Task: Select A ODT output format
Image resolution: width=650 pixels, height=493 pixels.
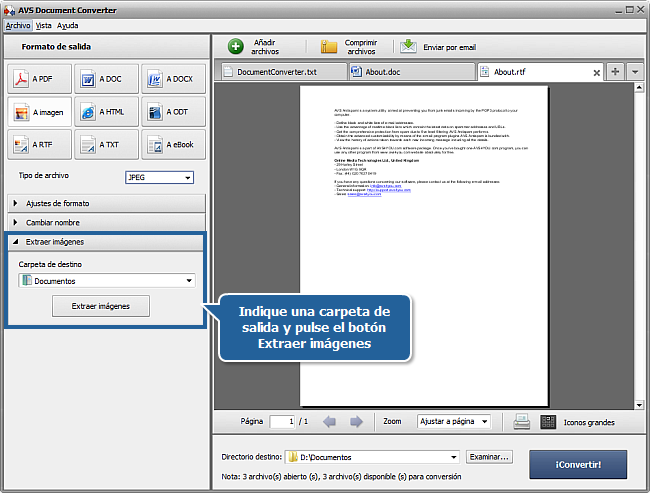Action: coord(173,112)
